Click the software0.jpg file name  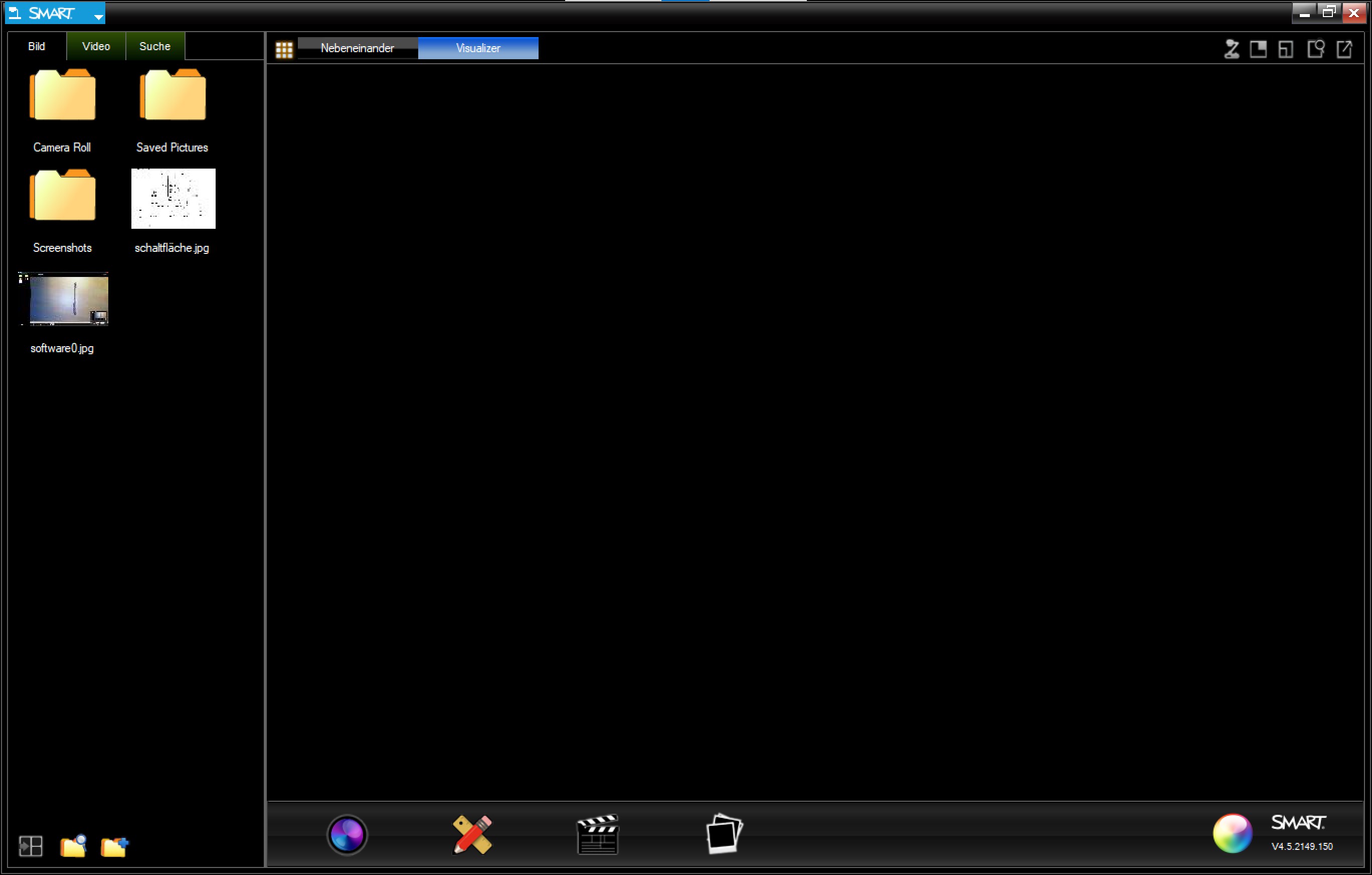pyautogui.click(x=62, y=348)
